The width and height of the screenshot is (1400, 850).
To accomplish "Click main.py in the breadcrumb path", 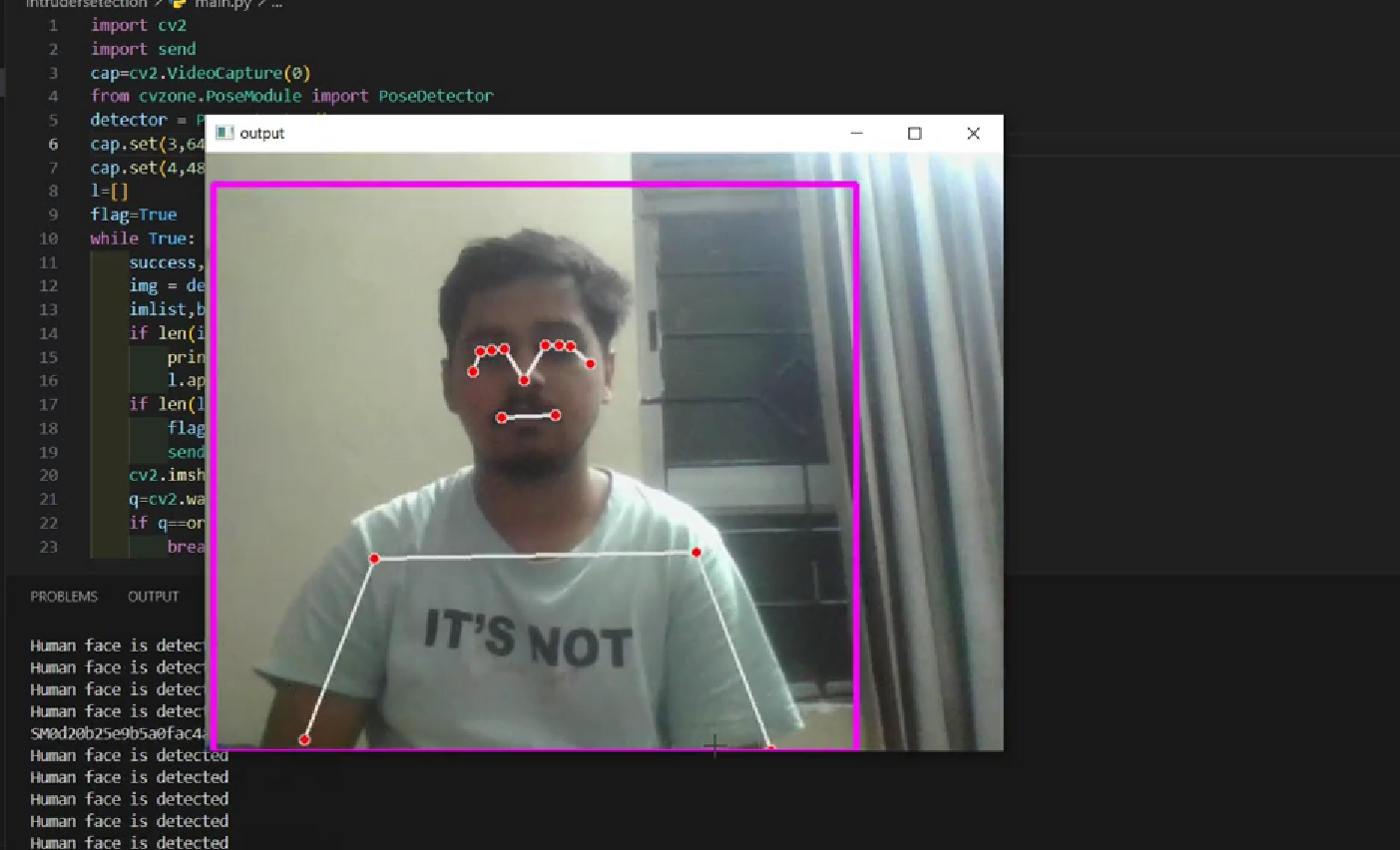I will [223, 4].
